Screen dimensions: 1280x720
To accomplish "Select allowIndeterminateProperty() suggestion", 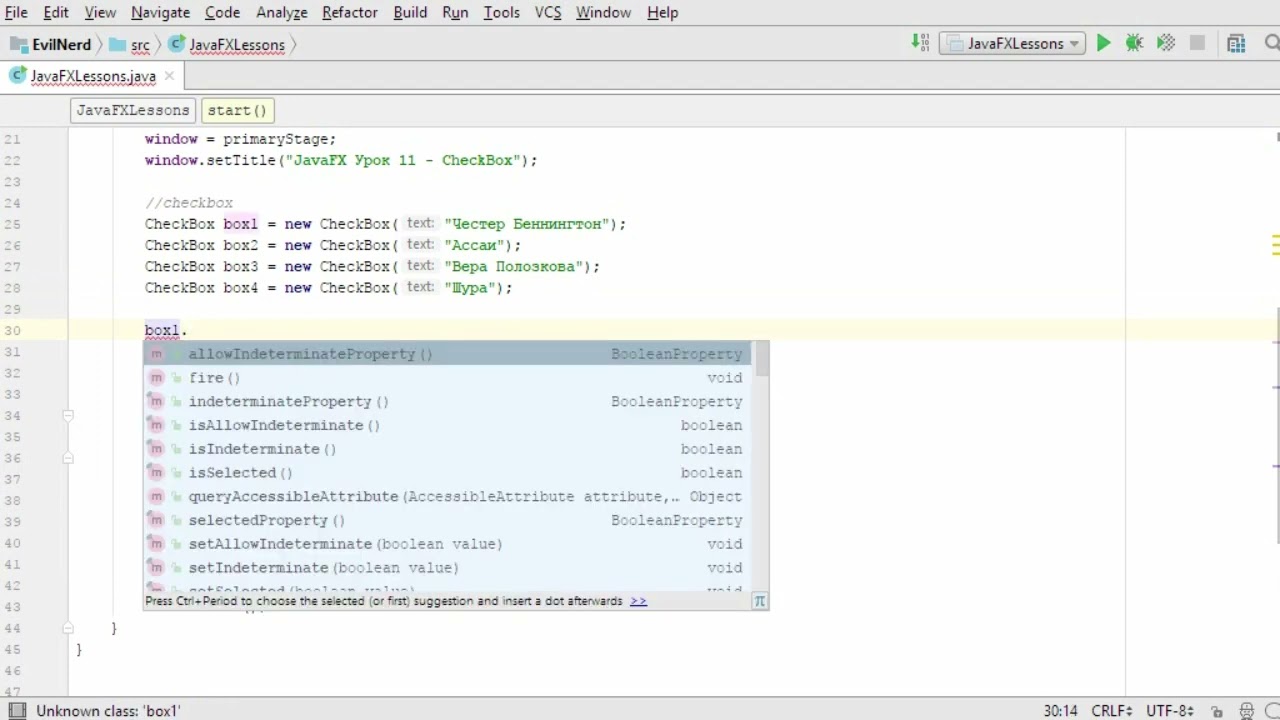I will tap(449, 354).
